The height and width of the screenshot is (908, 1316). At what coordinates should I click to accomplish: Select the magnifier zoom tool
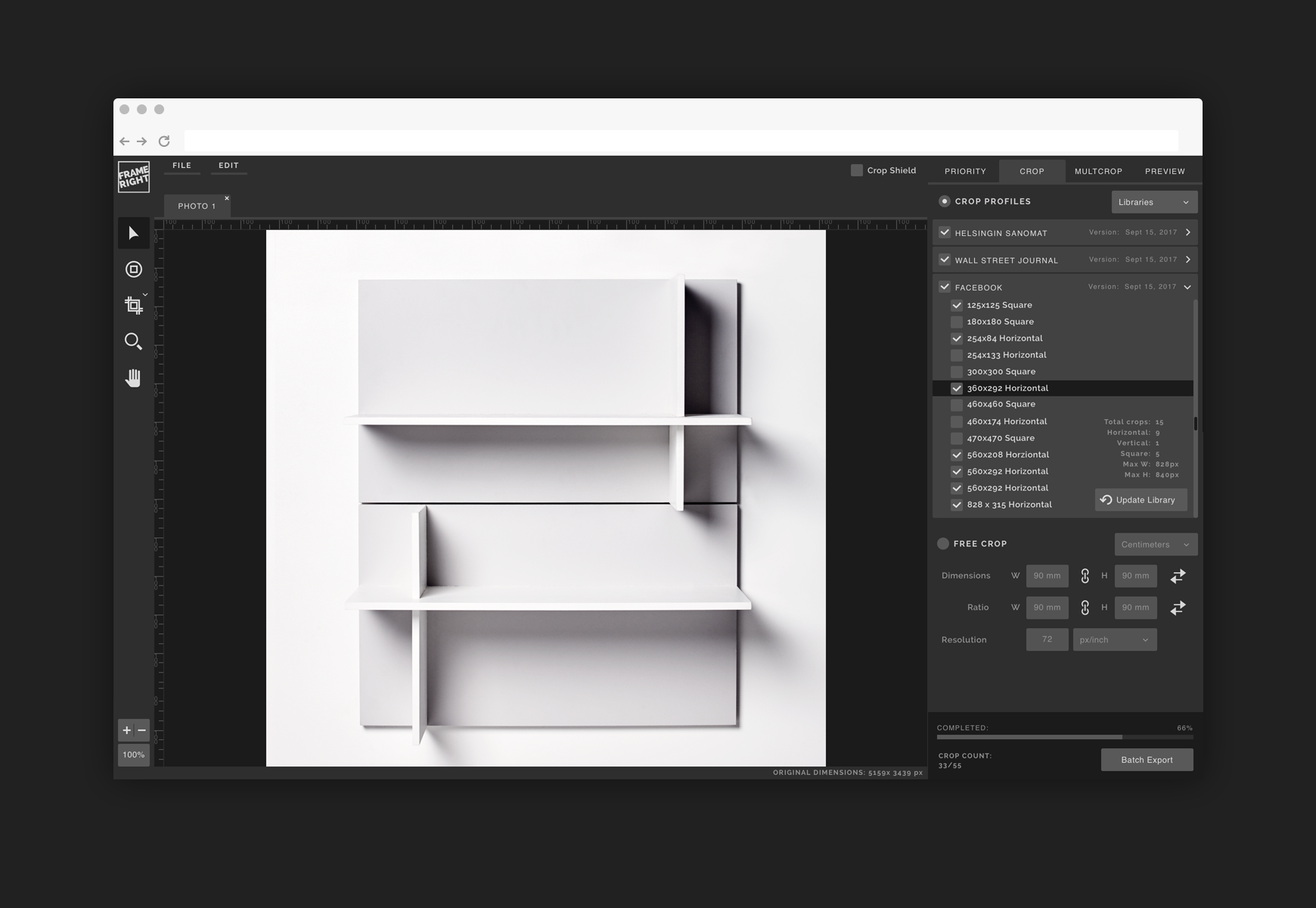tap(133, 341)
